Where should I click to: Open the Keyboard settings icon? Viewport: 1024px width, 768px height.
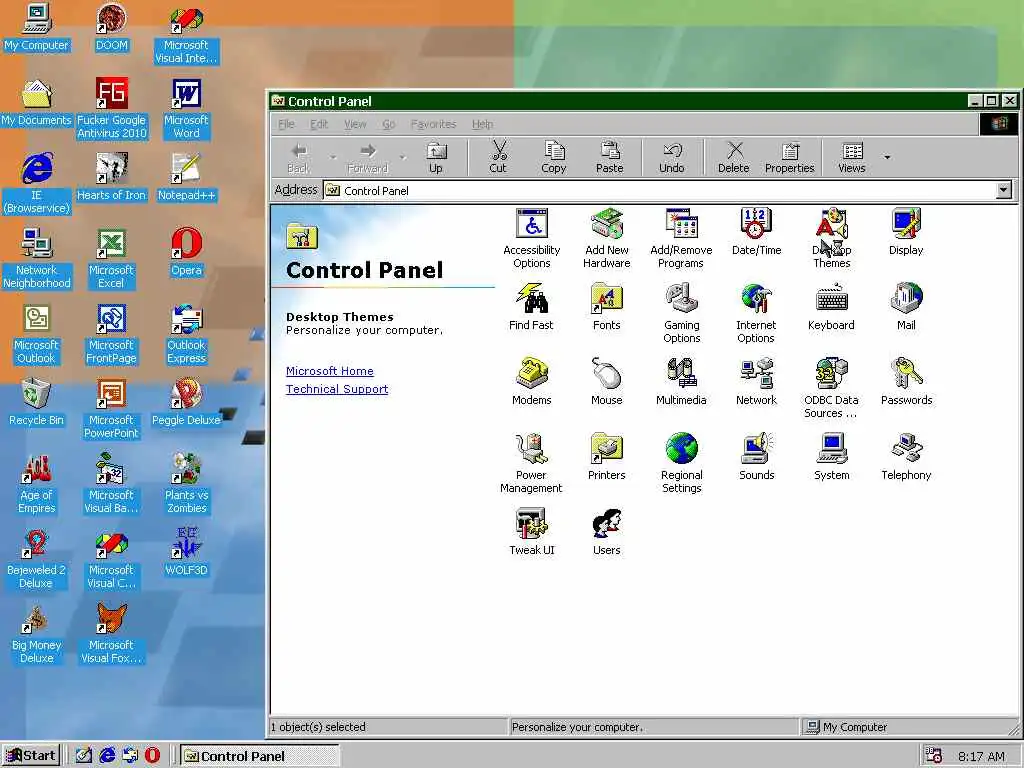pyautogui.click(x=831, y=306)
